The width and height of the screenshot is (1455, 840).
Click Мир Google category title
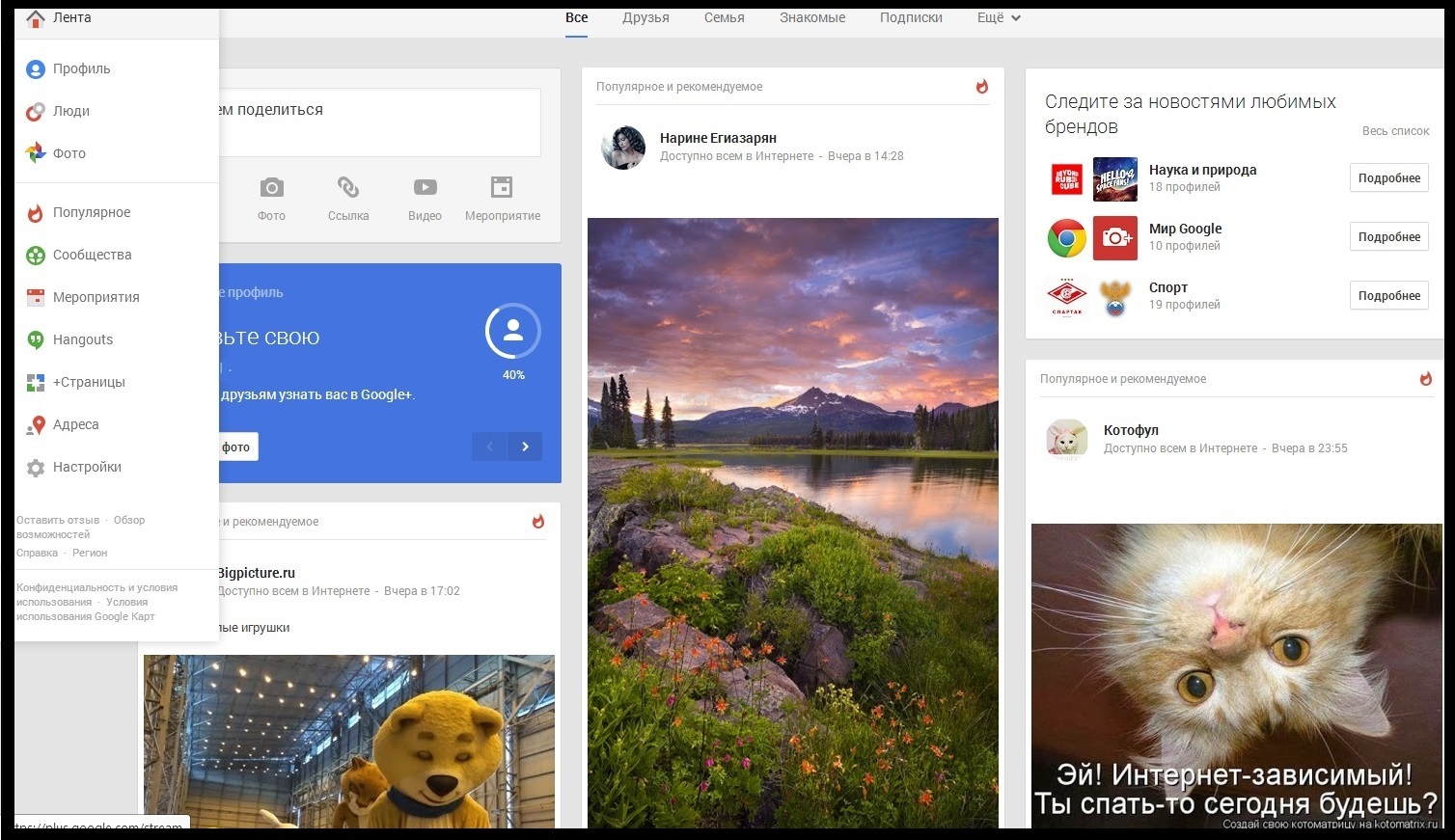click(1185, 229)
